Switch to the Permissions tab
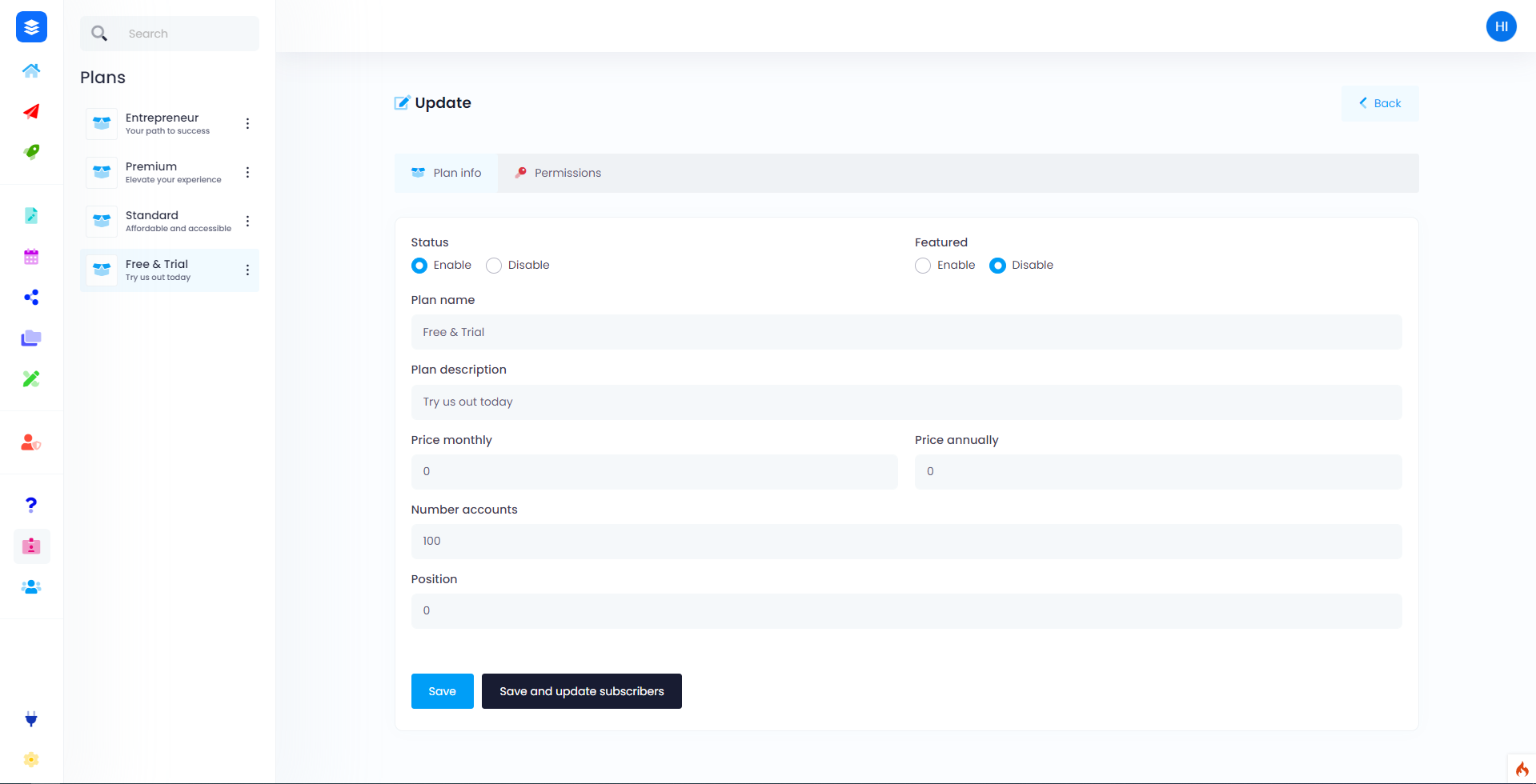The width and height of the screenshot is (1536, 784). coord(558,173)
